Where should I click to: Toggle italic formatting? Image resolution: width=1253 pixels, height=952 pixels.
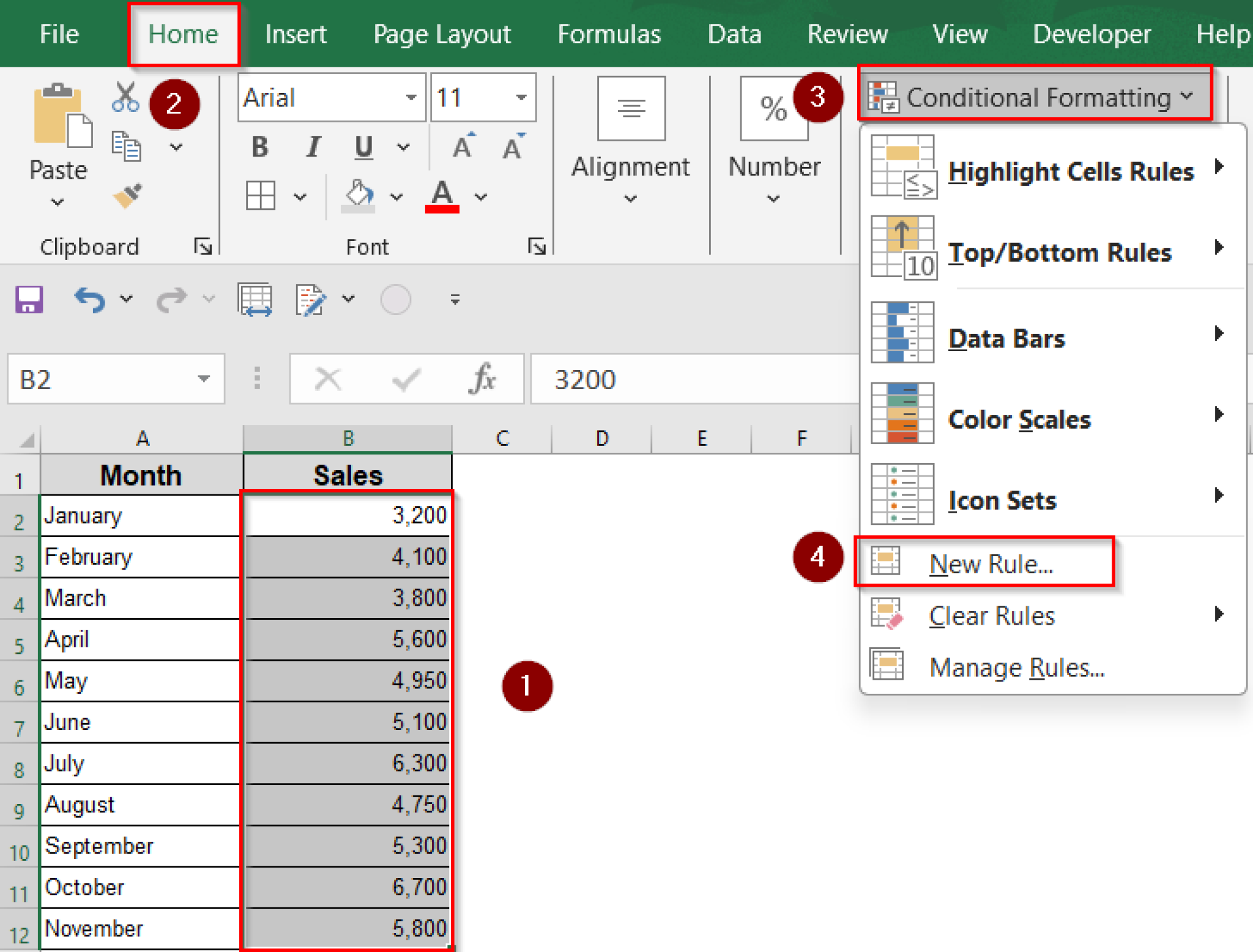(x=313, y=146)
